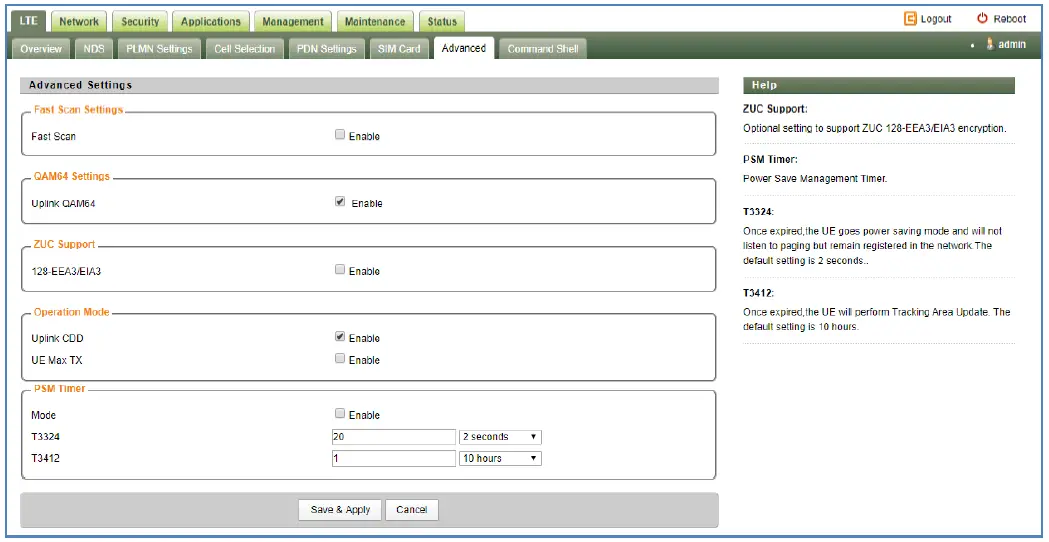This screenshot has width=1049, height=542.
Task: Click the ZUC Support help heading
Action: (x=775, y=108)
